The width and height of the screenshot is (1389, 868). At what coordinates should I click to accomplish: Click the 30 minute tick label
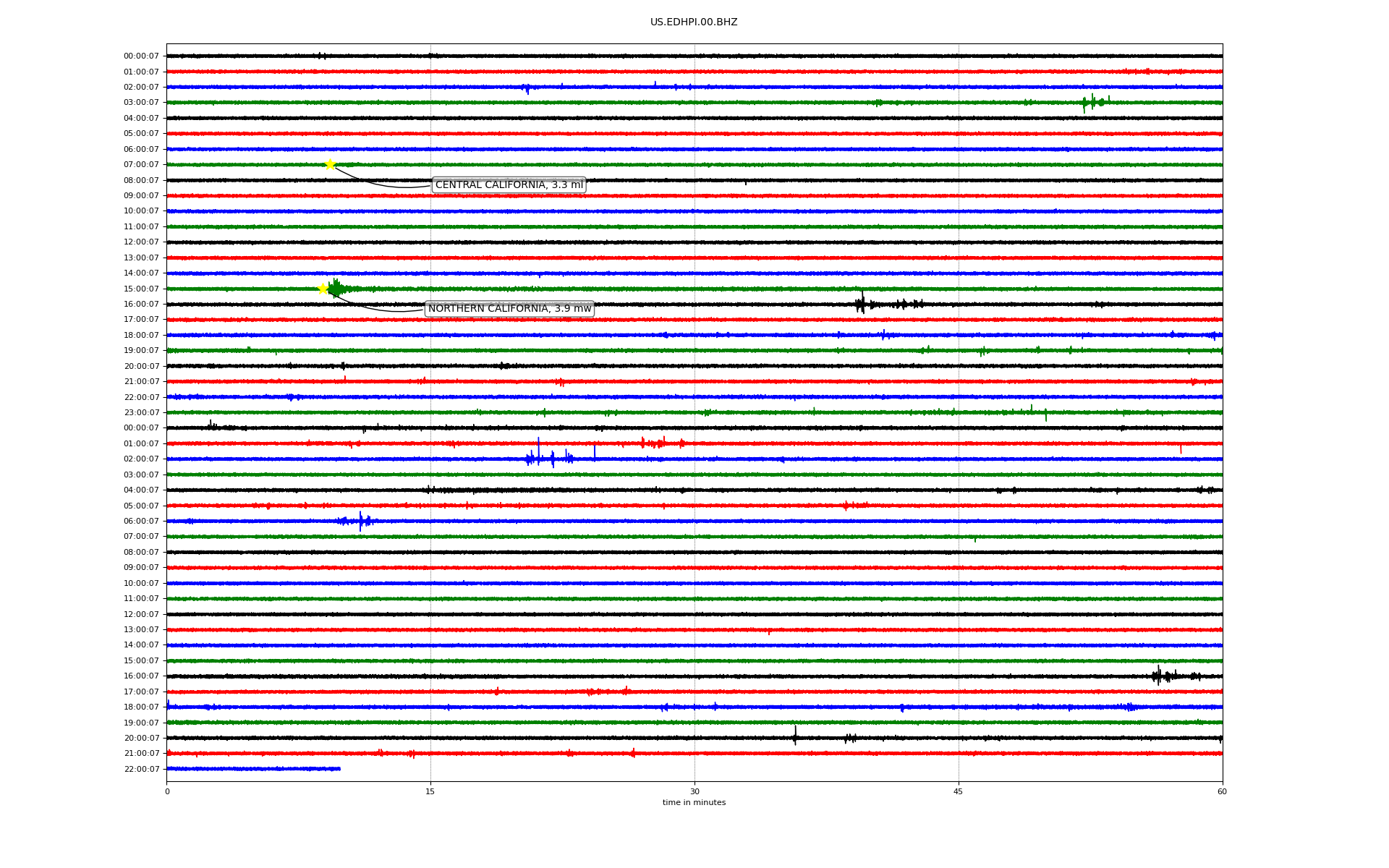694,791
